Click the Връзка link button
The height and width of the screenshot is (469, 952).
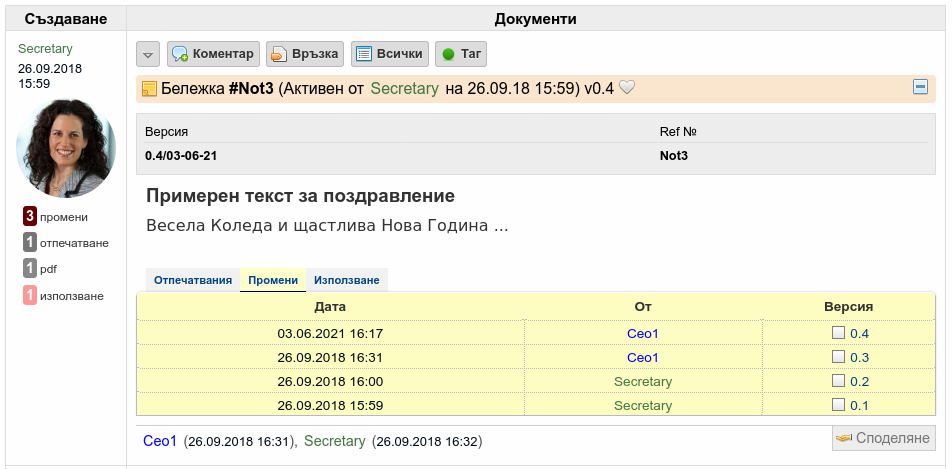(305, 54)
